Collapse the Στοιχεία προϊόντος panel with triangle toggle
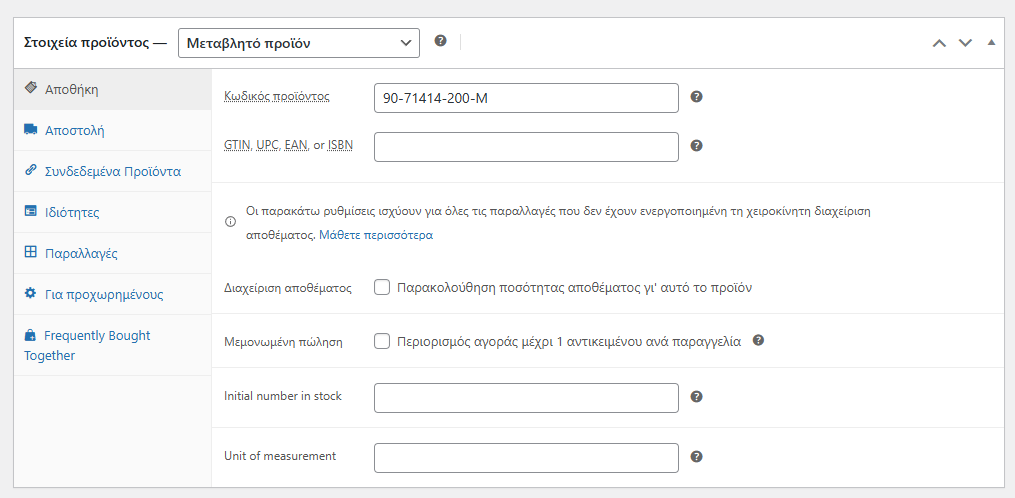Image resolution: width=1015 pixels, height=498 pixels. (x=992, y=42)
